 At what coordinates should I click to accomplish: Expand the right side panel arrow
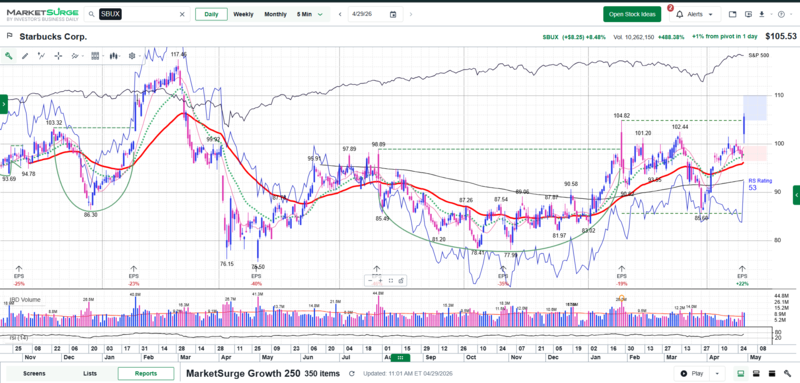796,195
